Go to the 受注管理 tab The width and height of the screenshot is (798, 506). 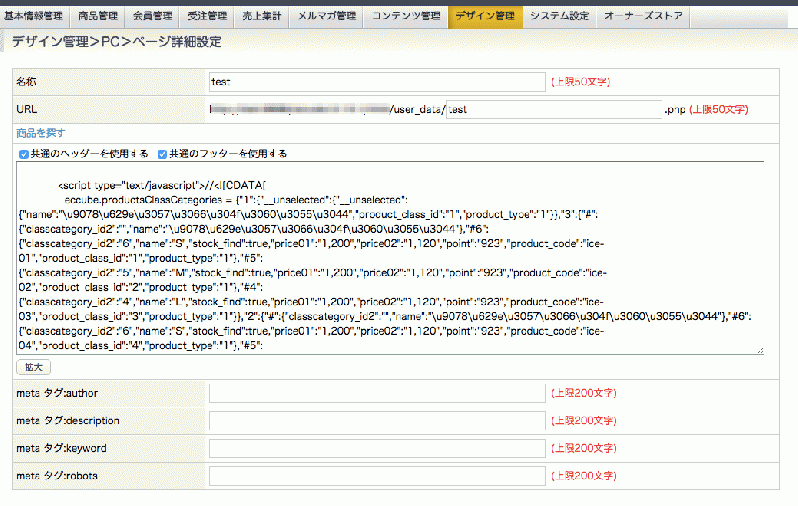(x=207, y=16)
